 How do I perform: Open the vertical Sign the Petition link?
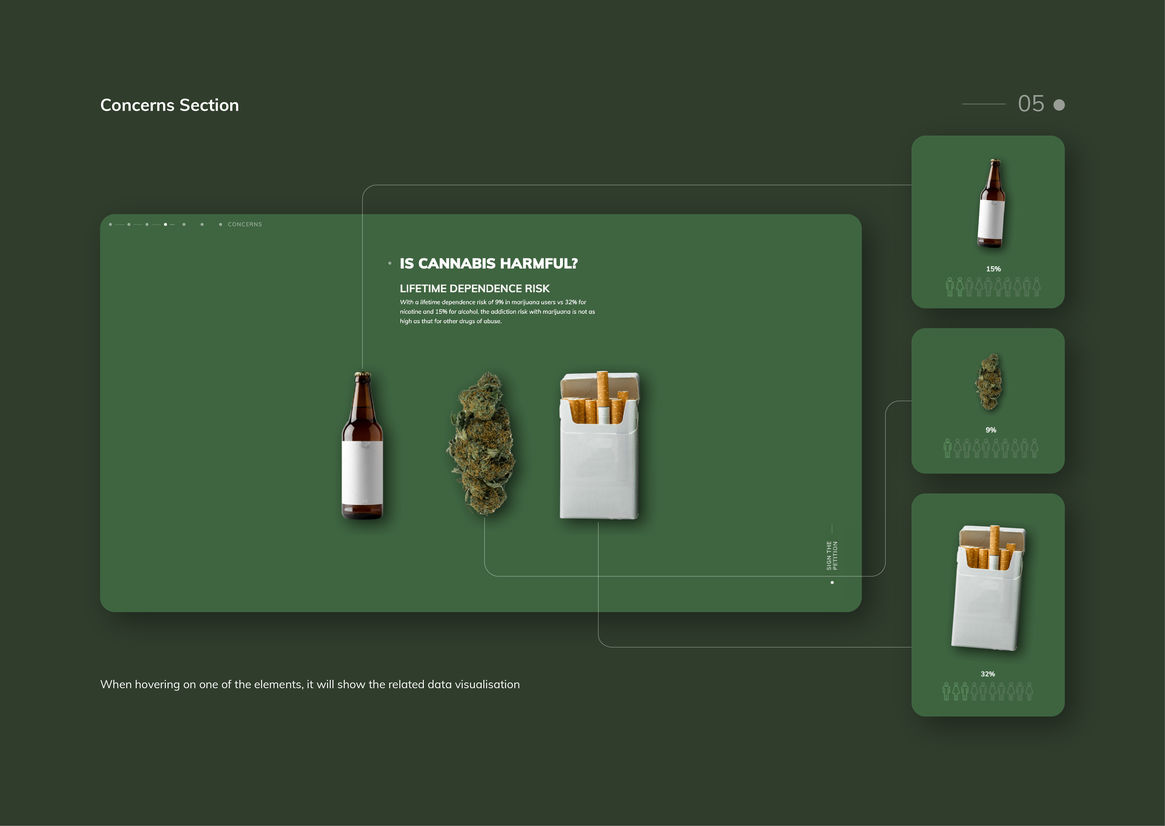831,556
